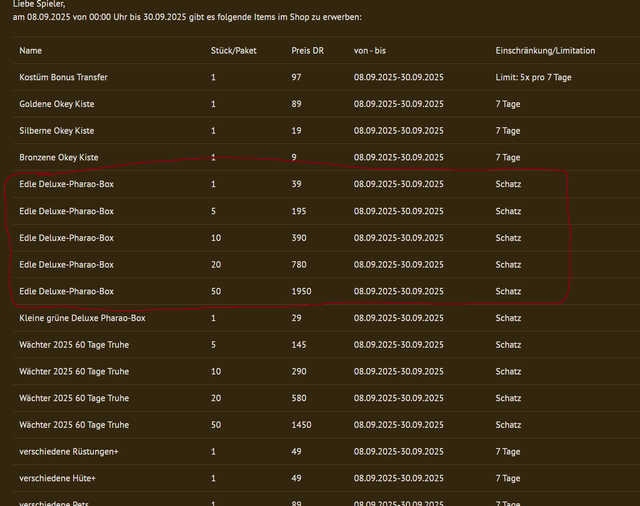Click the price 9 for Bronzene Okey Kiste
This screenshot has width=640, height=506.
[294, 158]
